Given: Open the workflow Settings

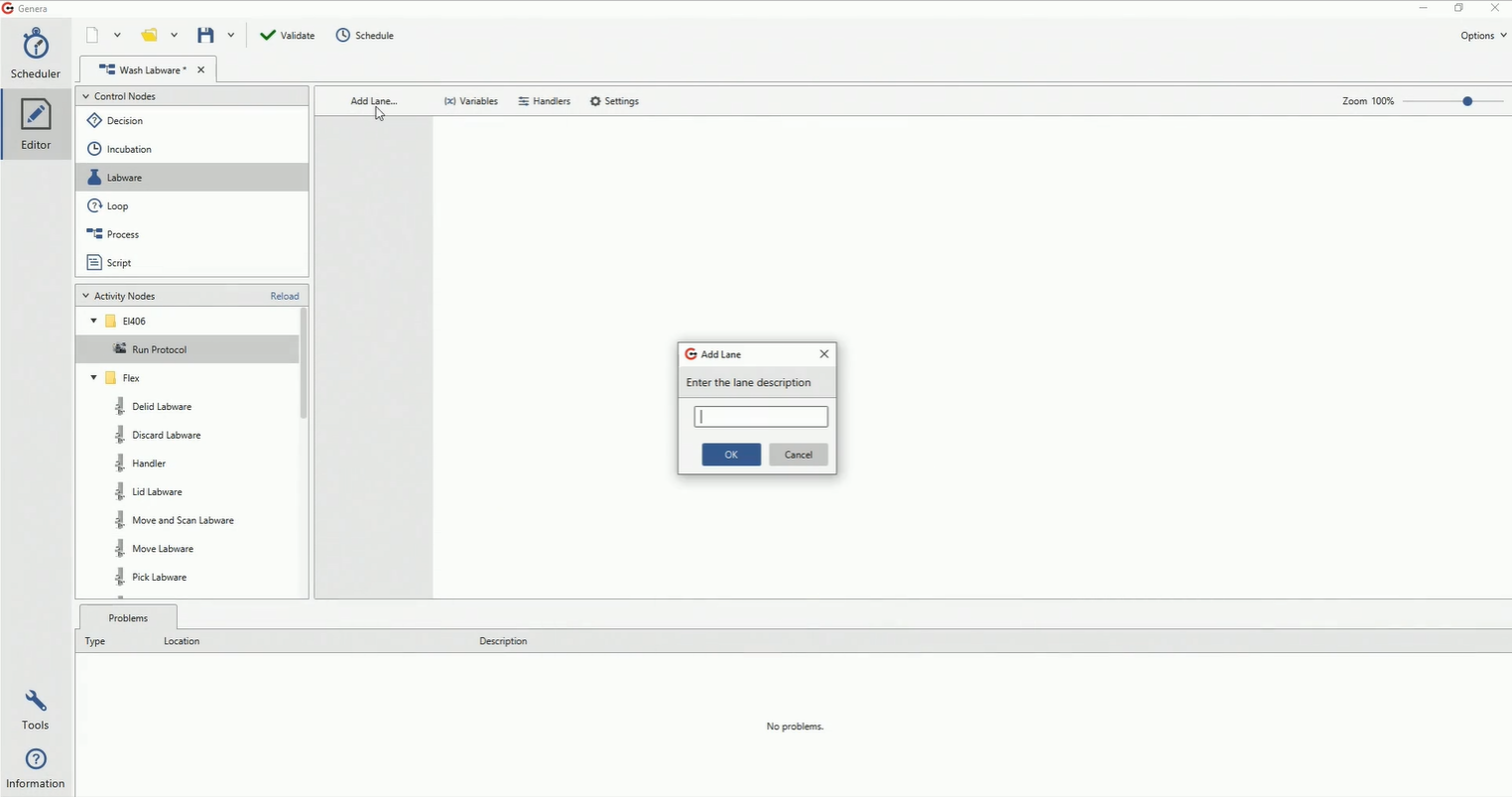Looking at the screenshot, I should (x=613, y=100).
